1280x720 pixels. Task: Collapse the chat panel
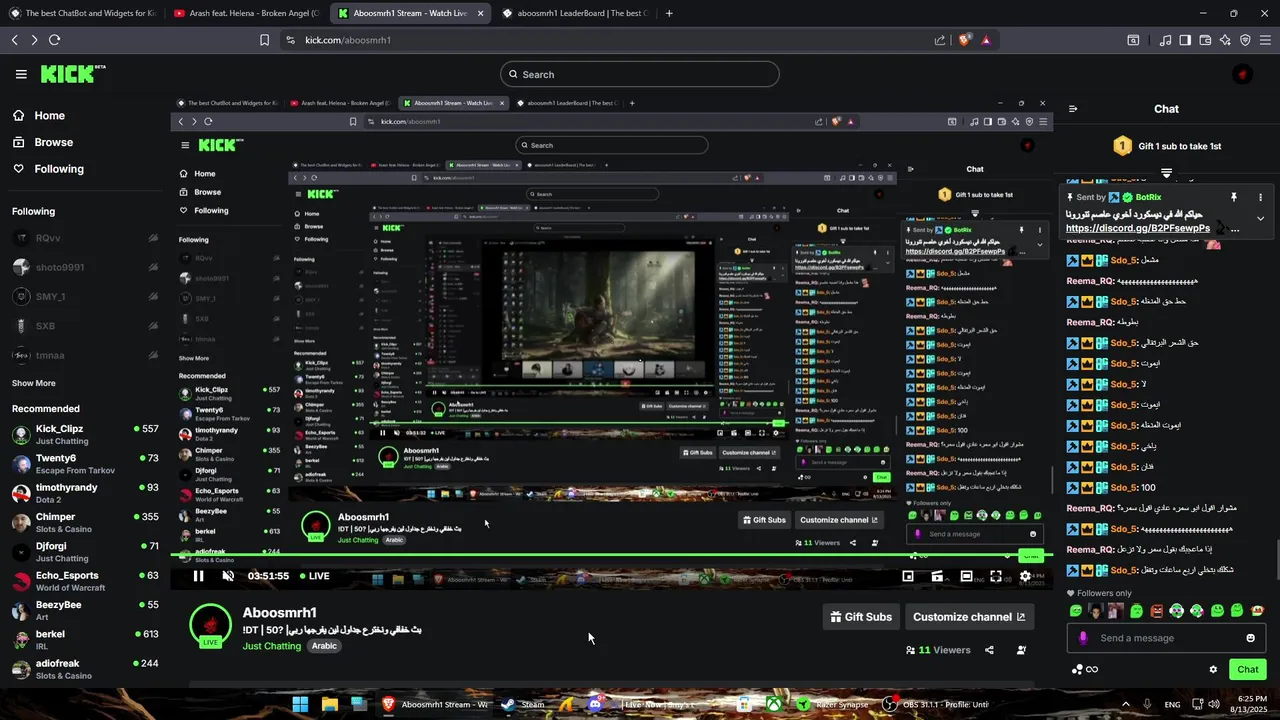coord(1072,109)
